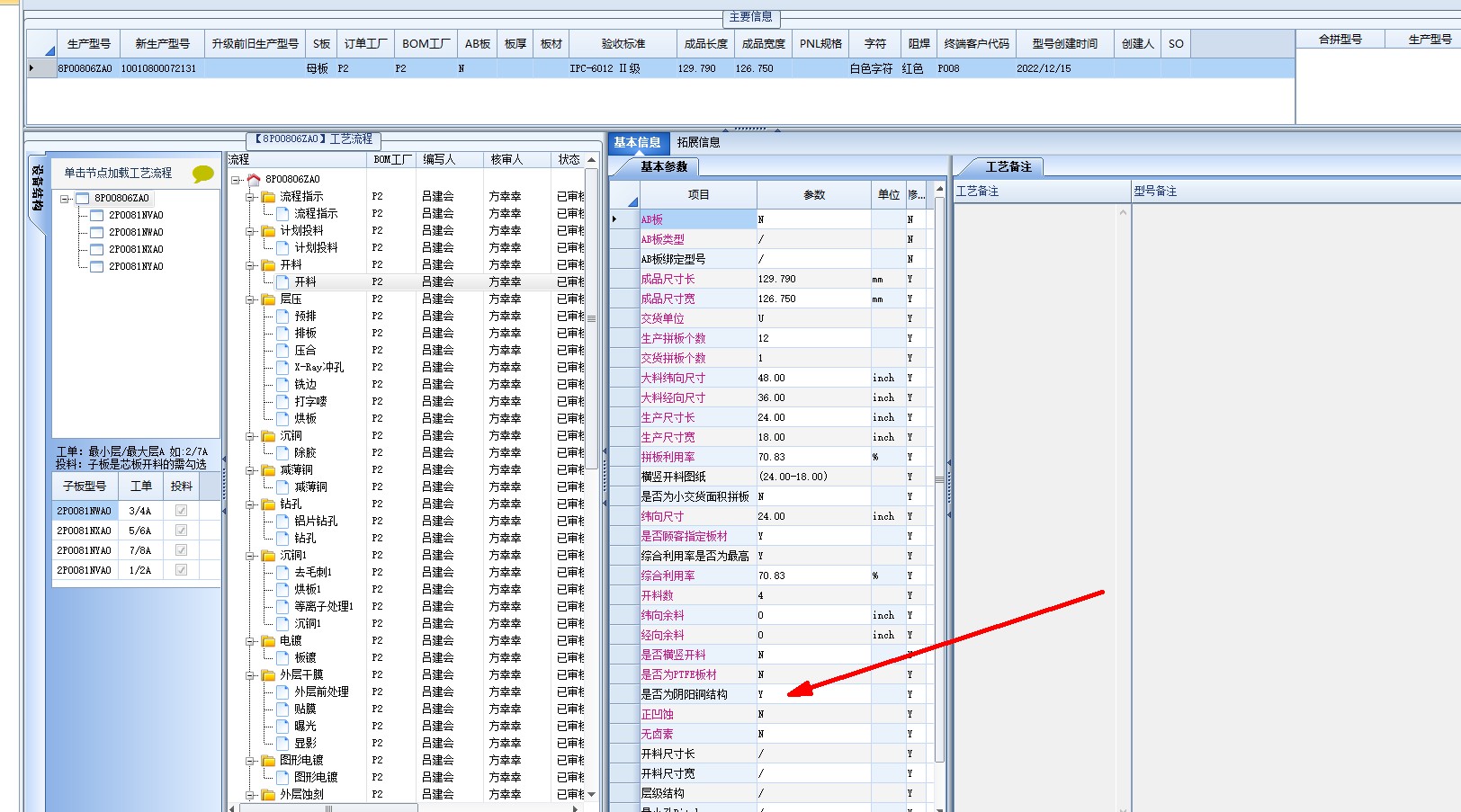The image size is (1461, 812).
Task: Collapse the 层压 group in process tree
Action: [x=250, y=299]
